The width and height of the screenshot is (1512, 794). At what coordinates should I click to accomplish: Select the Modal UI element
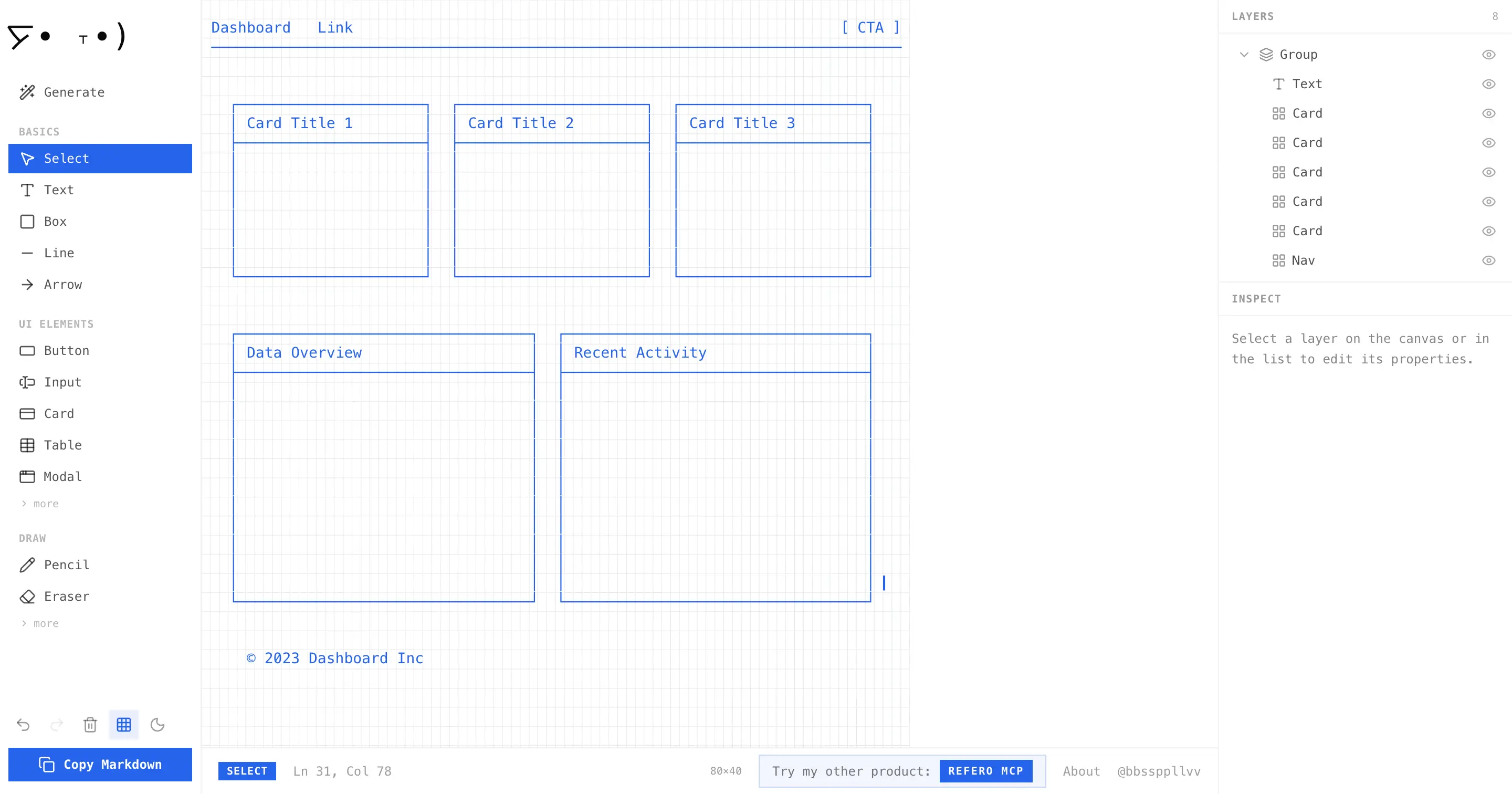coord(100,477)
